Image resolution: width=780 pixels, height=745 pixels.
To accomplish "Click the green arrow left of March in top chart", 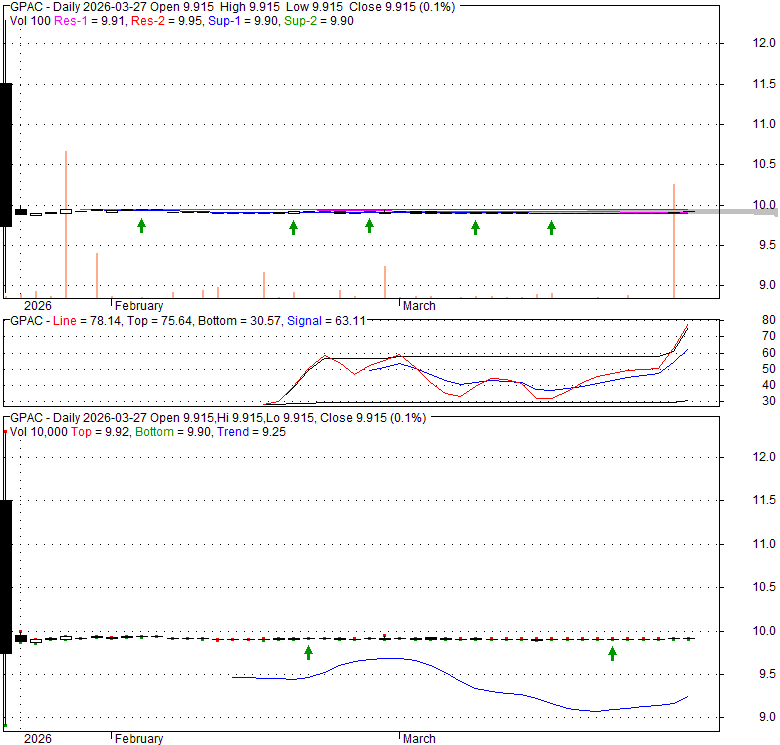I will pyautogui.click(x=369, y=226).
